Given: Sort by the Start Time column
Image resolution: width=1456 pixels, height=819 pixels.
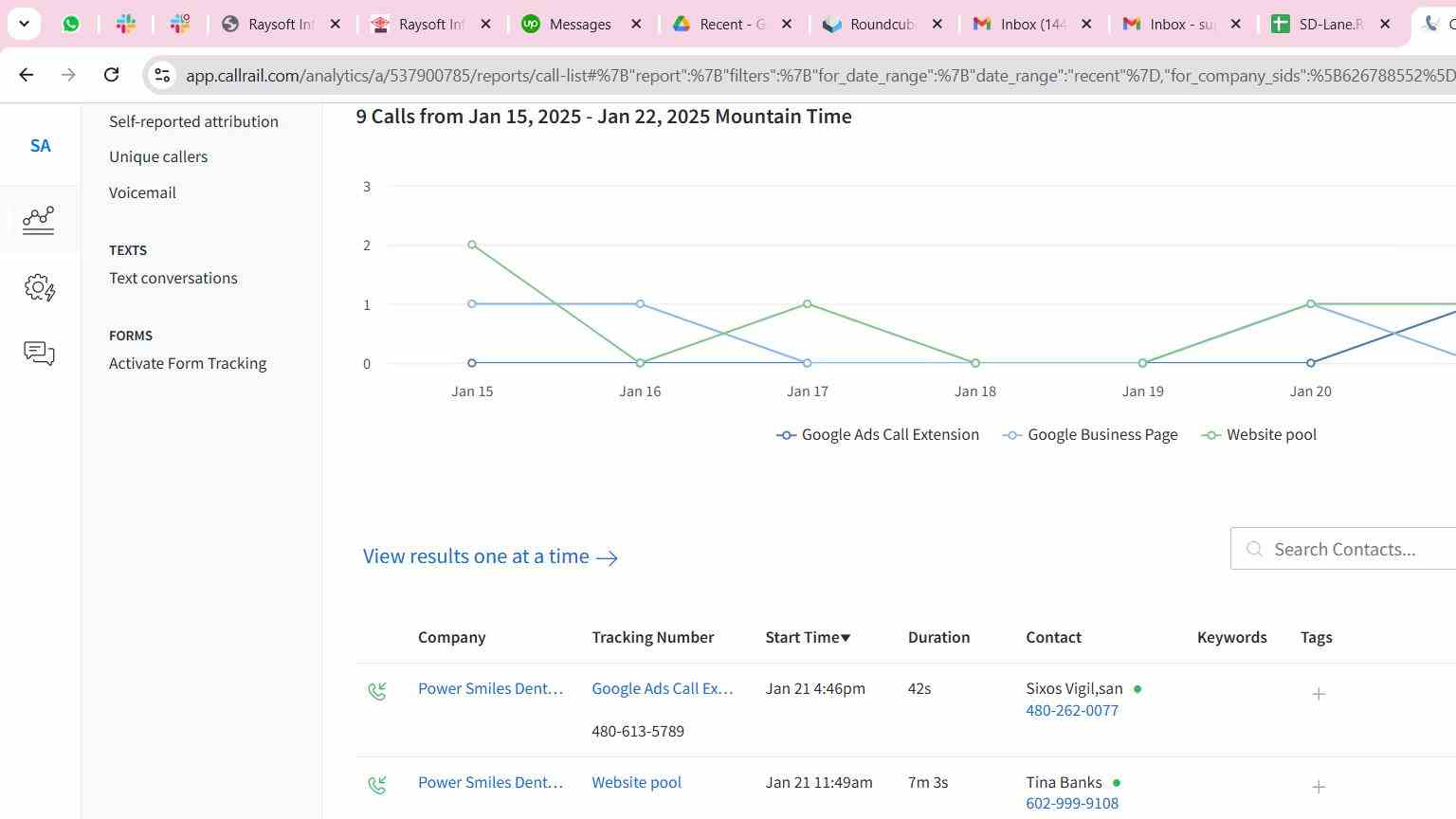Looking at the screenshot, I should tap(808, 637).
